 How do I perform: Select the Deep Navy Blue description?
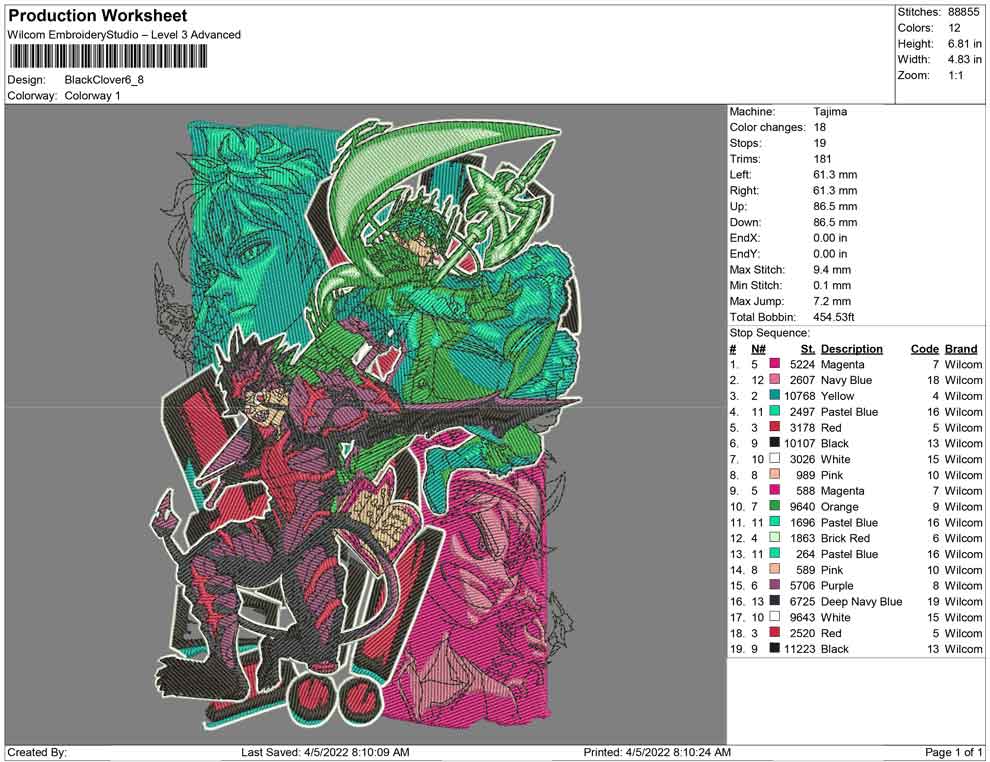(861, 602)
